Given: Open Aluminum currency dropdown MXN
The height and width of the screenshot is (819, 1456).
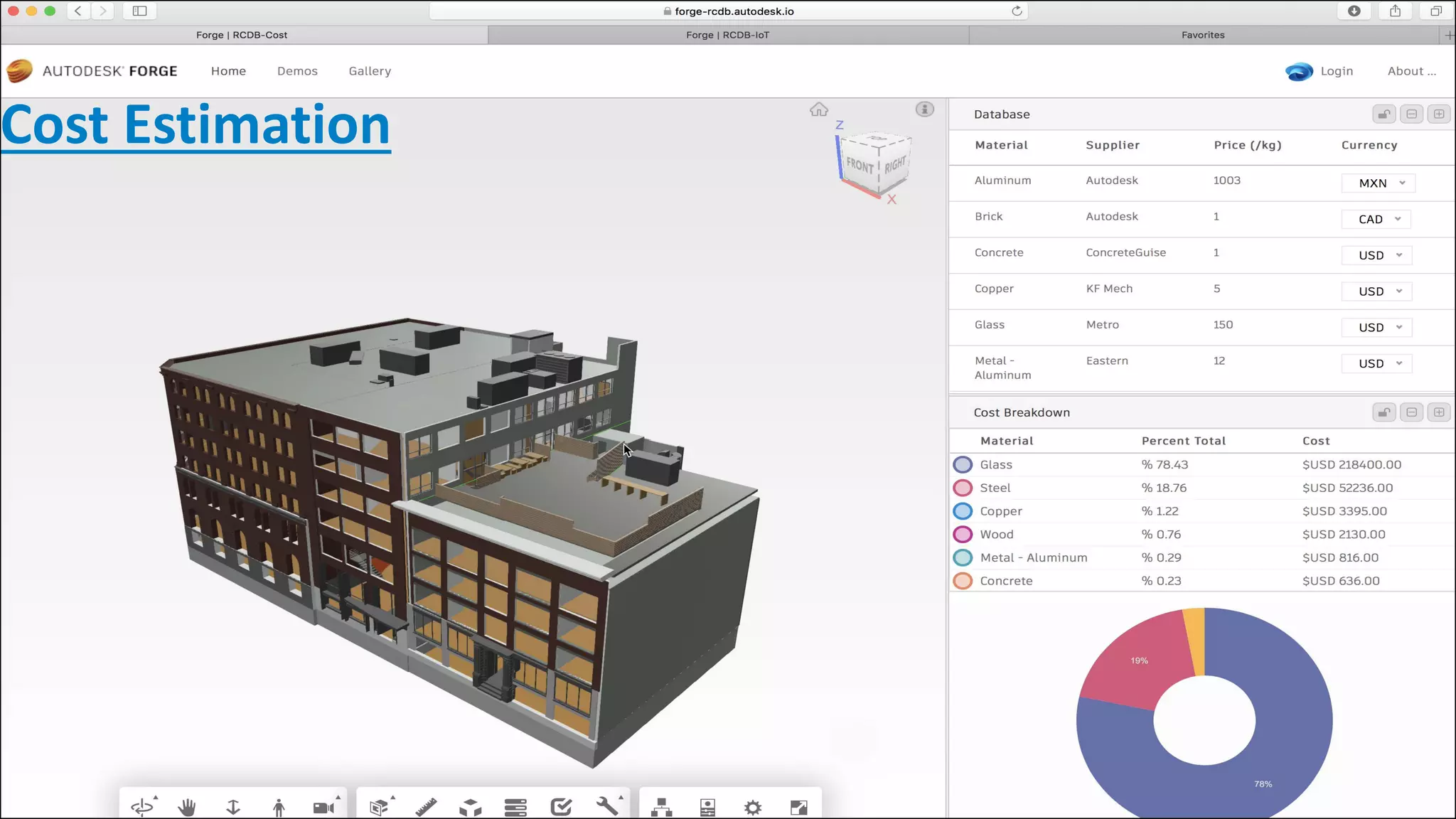Looking at the screenshot, I should [1378, 183].
